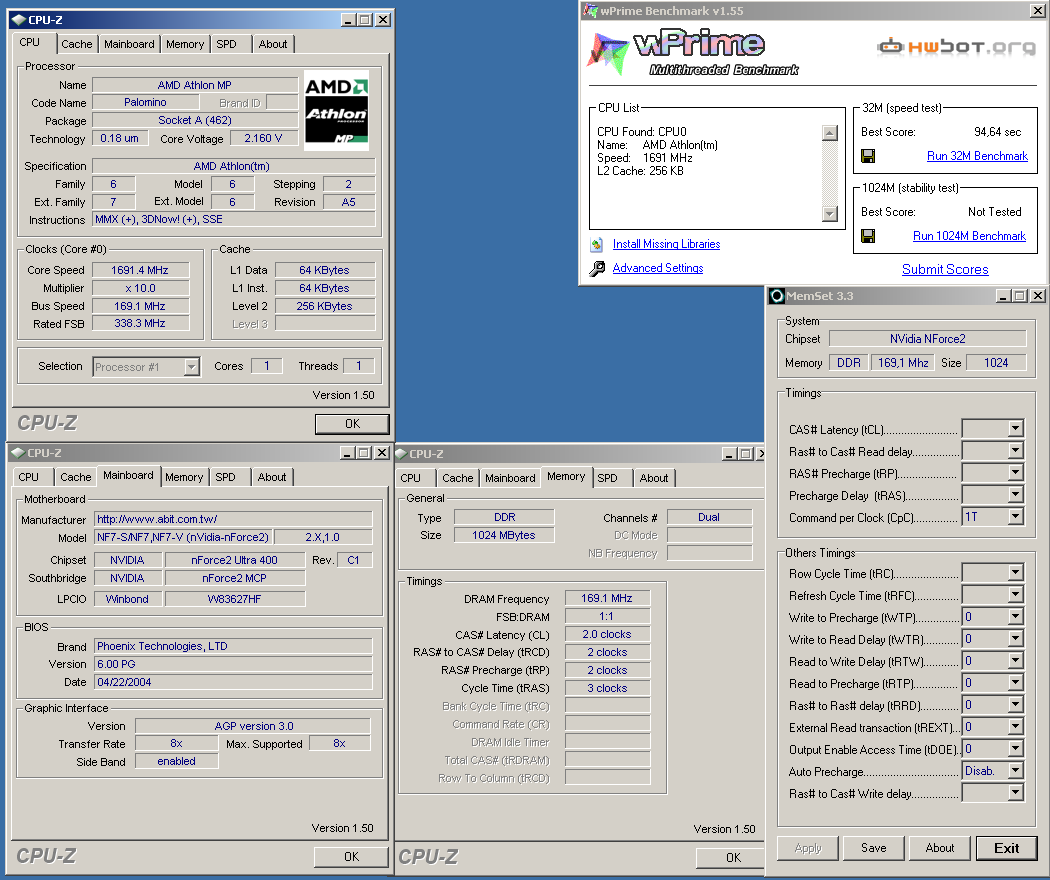Click the save icon under 1024M stability test

pos(868,236)
